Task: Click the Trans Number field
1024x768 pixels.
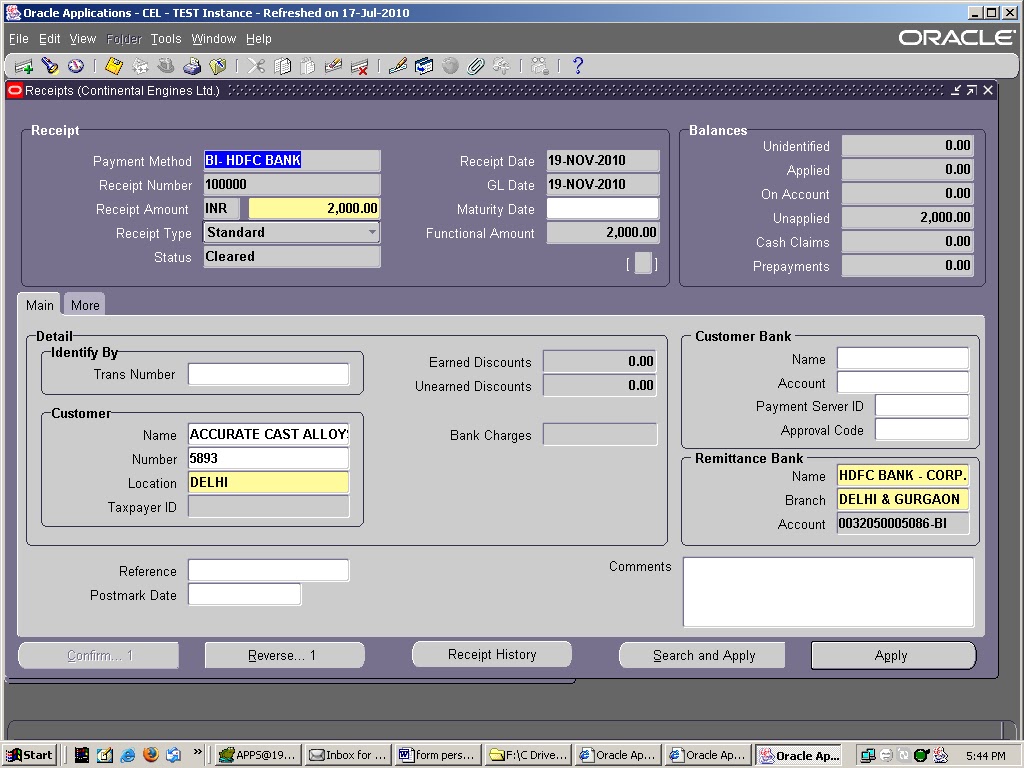Action: 268,374
